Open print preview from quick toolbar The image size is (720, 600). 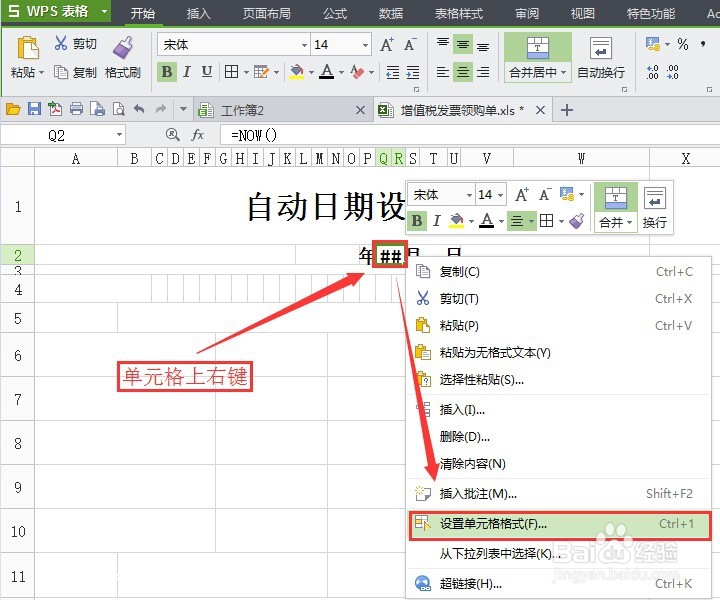point(118,109)
